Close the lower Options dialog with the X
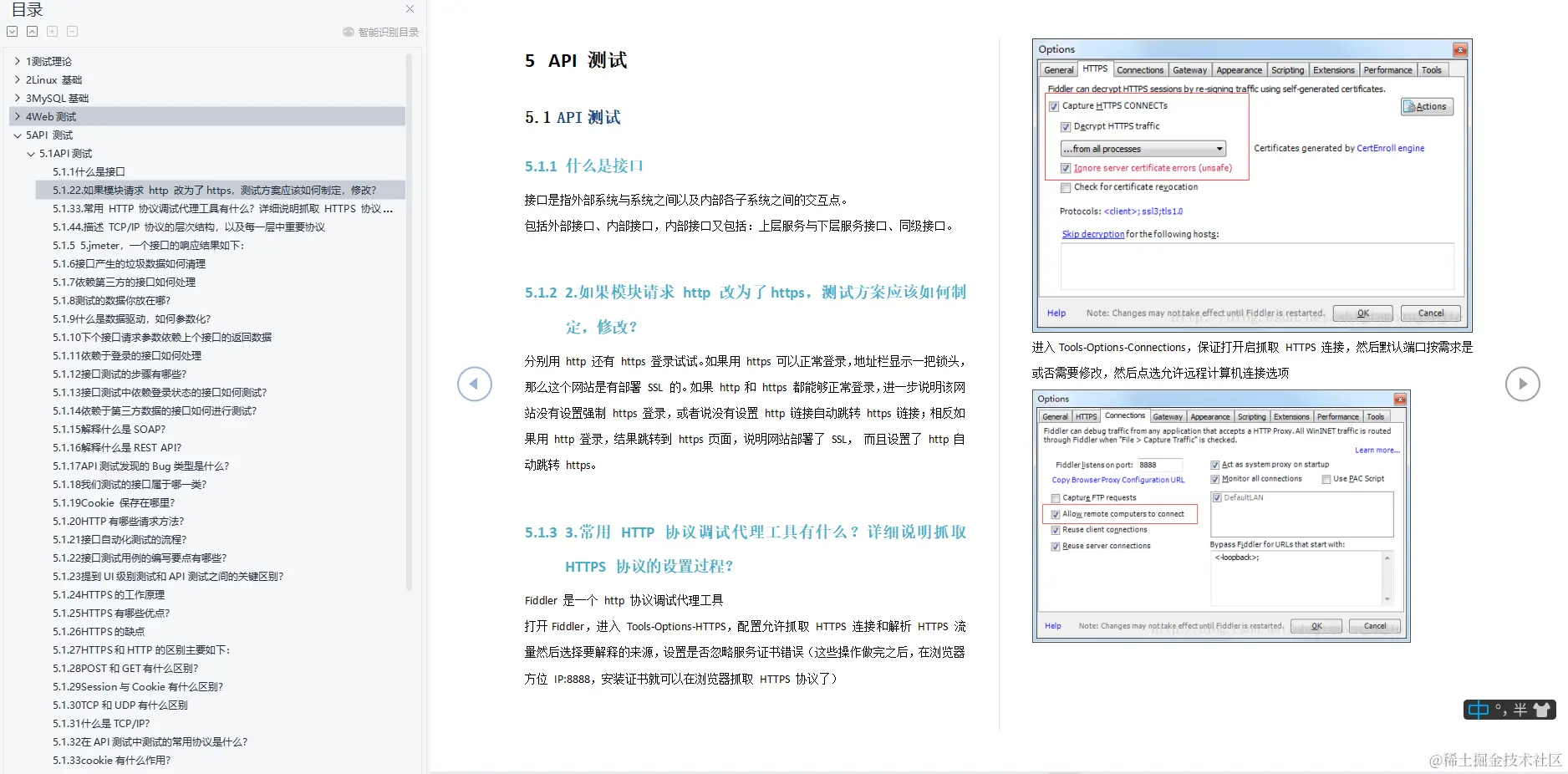This screenshot has width=1568, height=774. tap(1400, 399)
